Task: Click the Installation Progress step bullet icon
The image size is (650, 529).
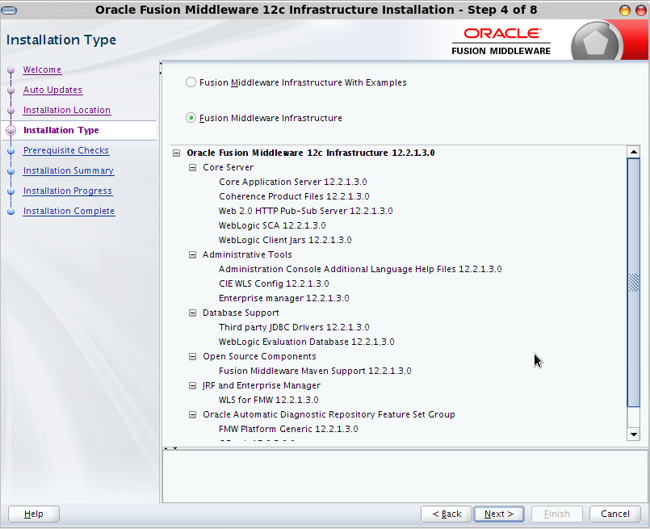Action: coord(11,192)
